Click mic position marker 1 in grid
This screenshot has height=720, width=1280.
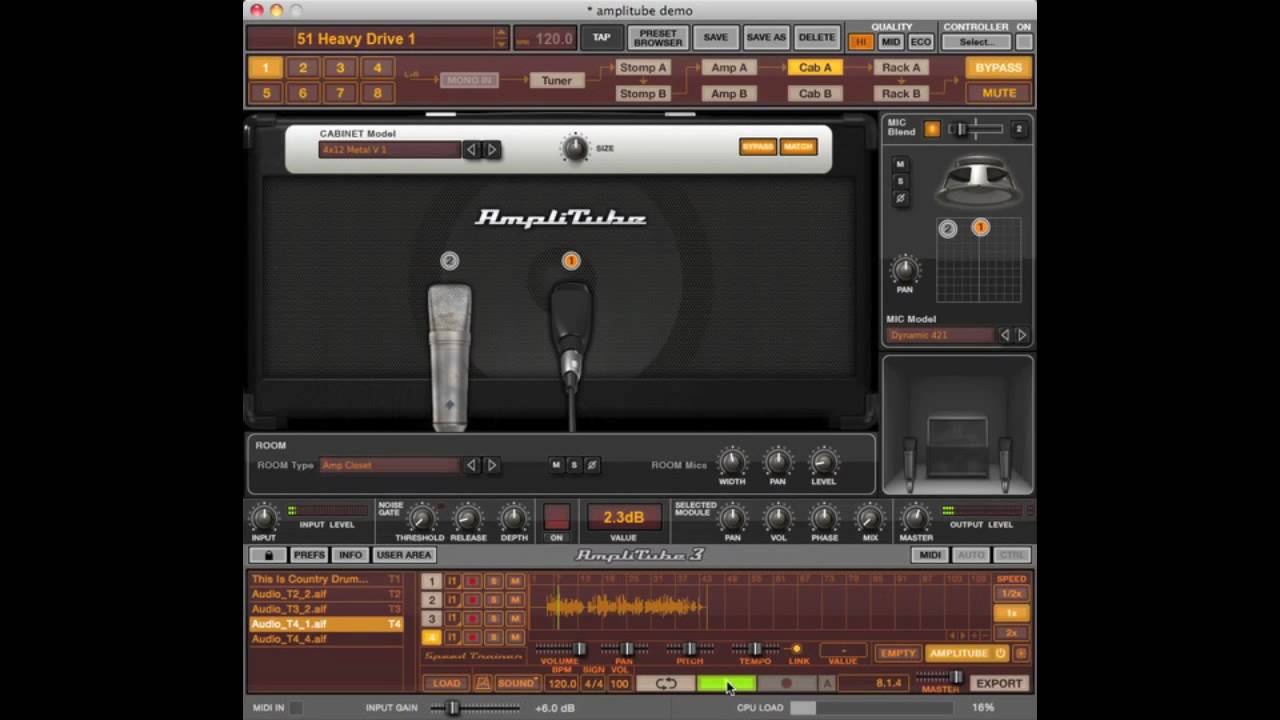point(980,228)
